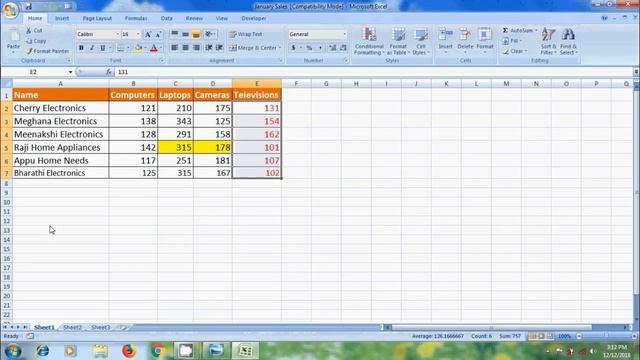Open the font size 16 dropdown

tap(138, 34)
